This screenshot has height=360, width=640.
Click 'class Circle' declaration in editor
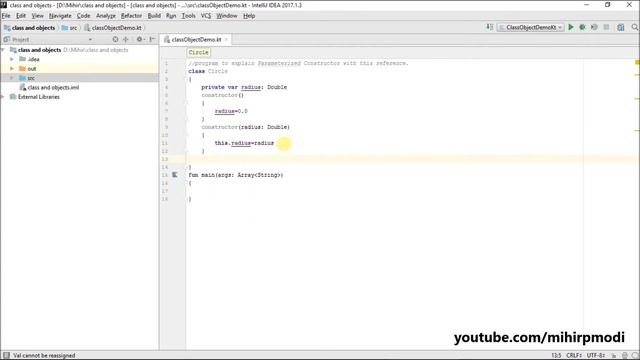coord(208,71)
